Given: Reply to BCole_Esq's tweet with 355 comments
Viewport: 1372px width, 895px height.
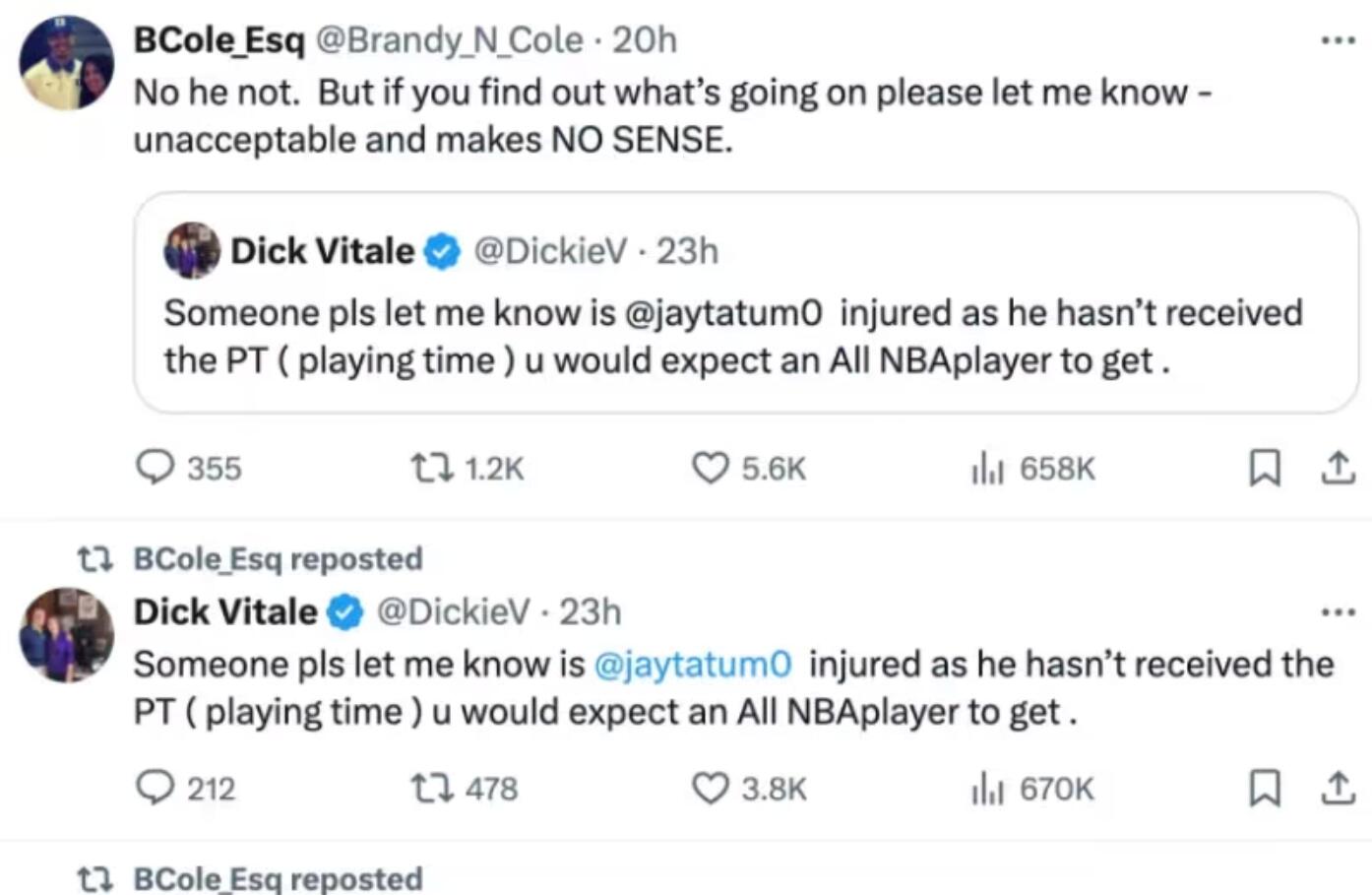Looking at the screenshot, I should point(156,467).
